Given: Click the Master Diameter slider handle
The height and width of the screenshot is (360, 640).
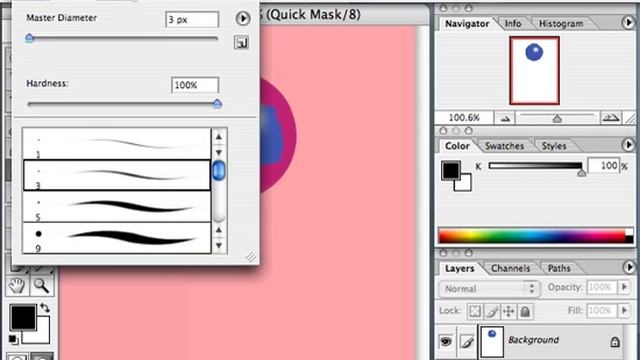Looking at the screenshot, I should pyautogui.click(x=29, y=38).
